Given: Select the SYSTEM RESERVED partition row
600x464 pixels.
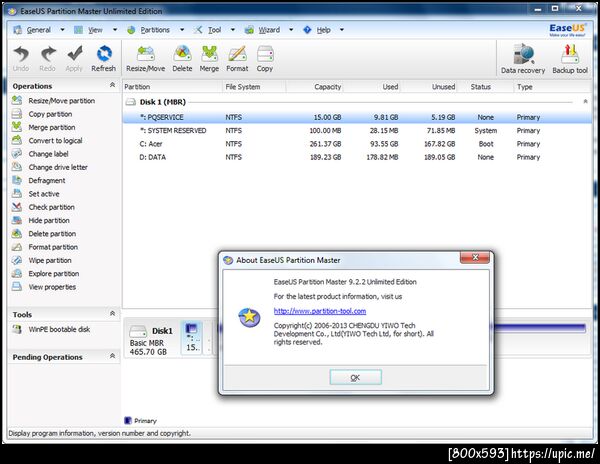Looking at the screenshot, I should tap(357, 131).
